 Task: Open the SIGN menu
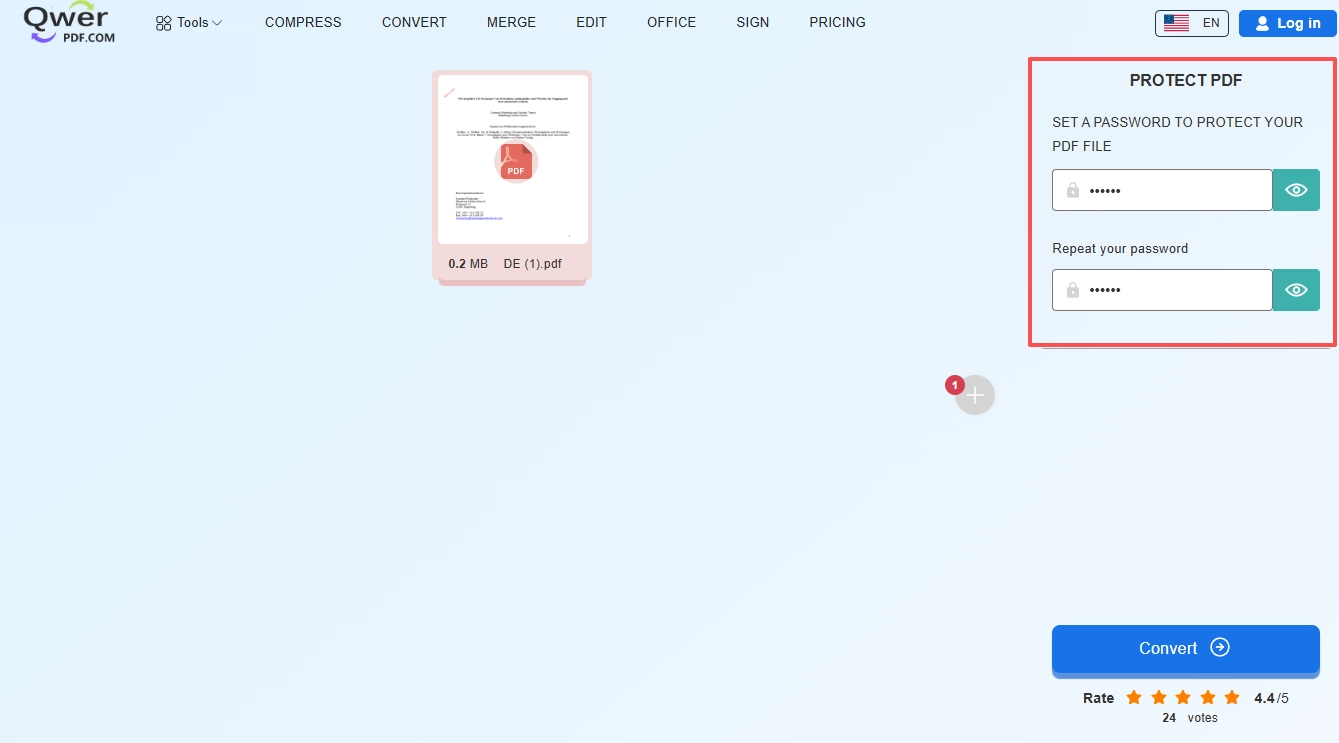(752, 22)
